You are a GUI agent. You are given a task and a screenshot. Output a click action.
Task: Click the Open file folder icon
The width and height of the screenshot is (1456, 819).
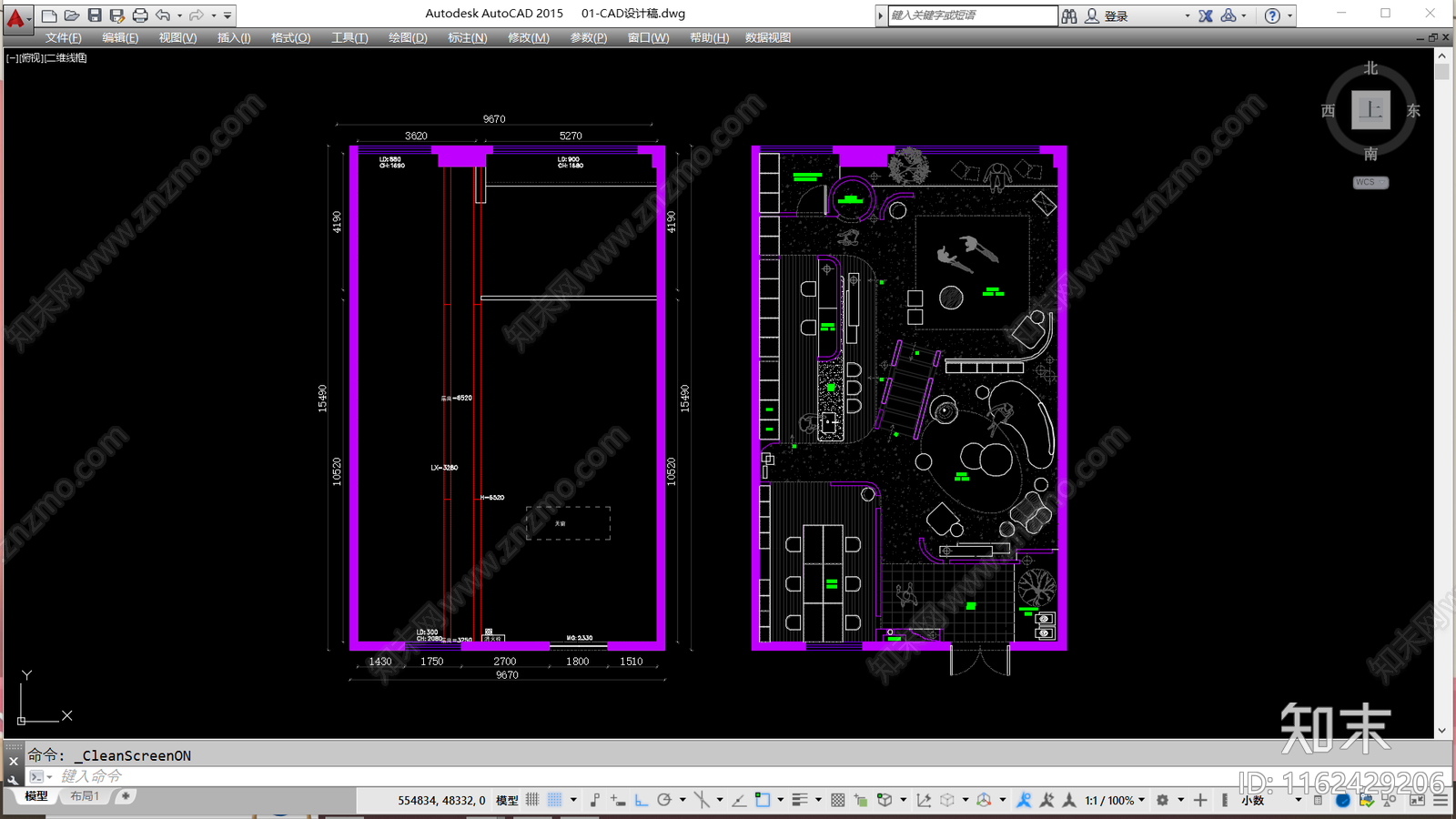72,15
